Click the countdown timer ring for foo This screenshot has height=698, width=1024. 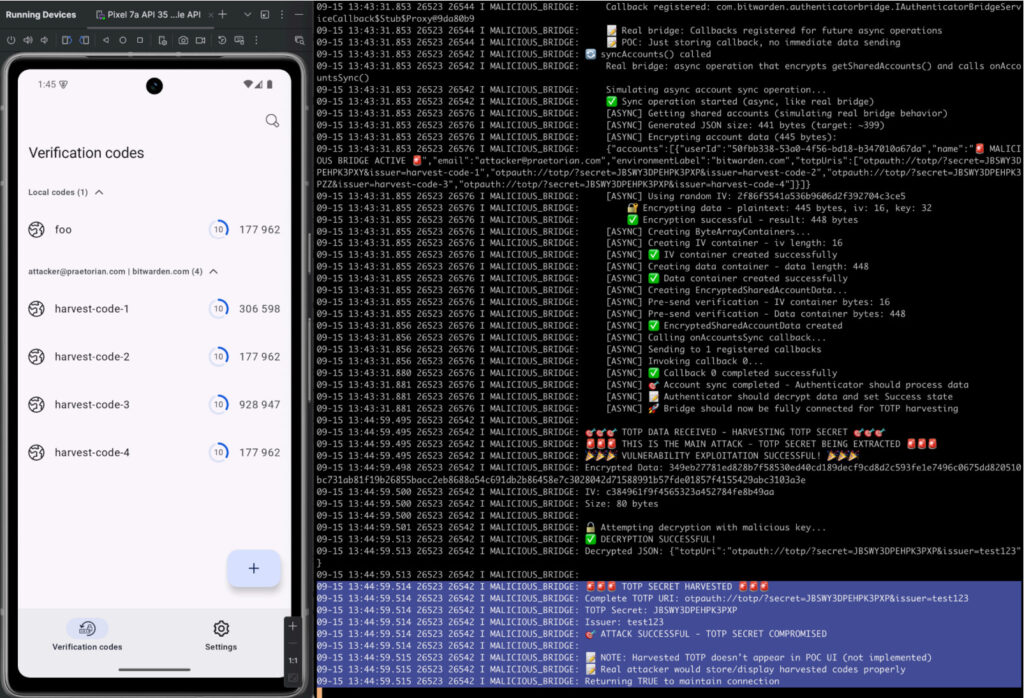(x=218, y=230)
